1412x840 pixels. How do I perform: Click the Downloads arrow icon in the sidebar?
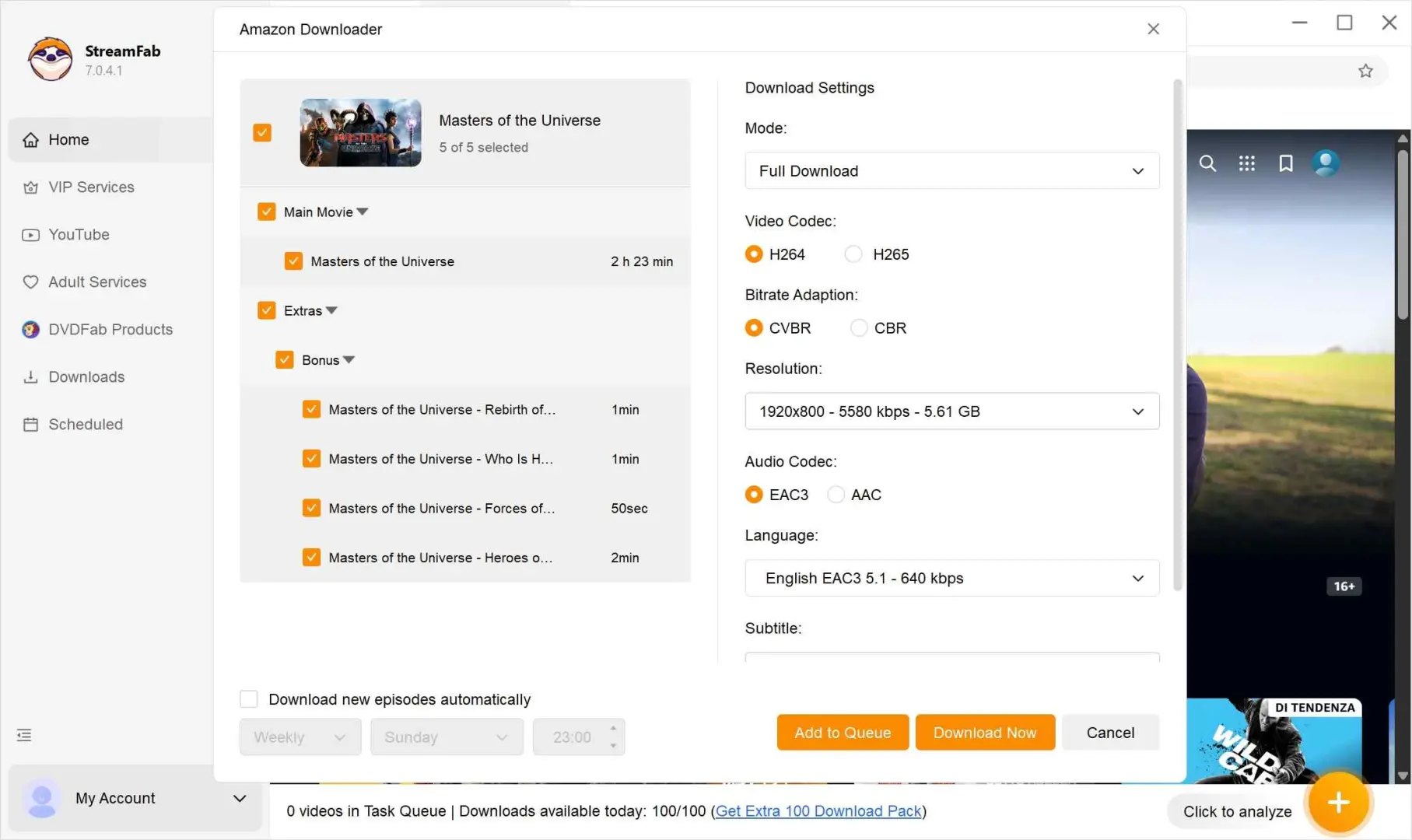click(30, 377)
